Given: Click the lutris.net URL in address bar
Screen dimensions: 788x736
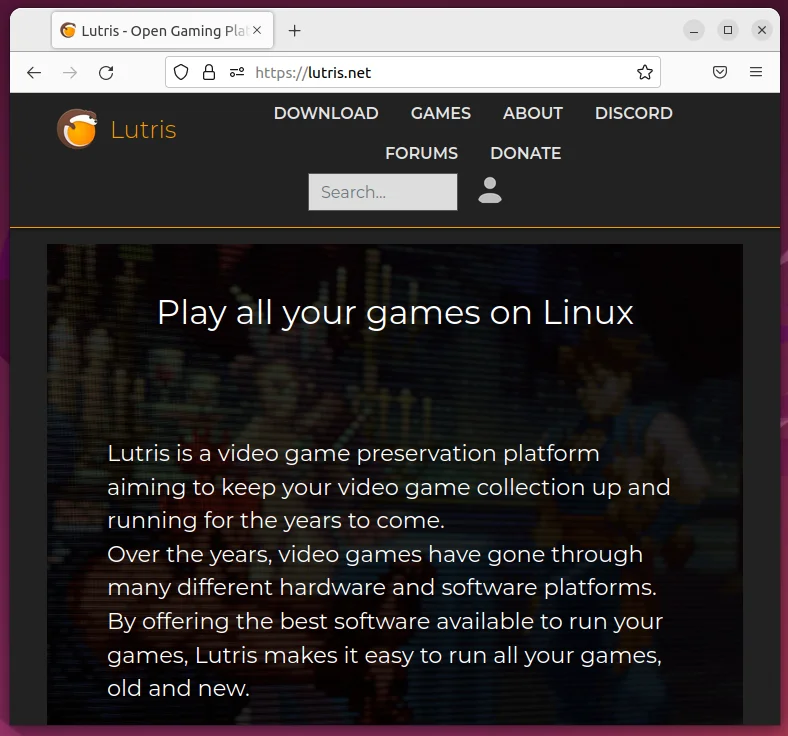Looking at the screenshot, I should (x=313, y=73).
